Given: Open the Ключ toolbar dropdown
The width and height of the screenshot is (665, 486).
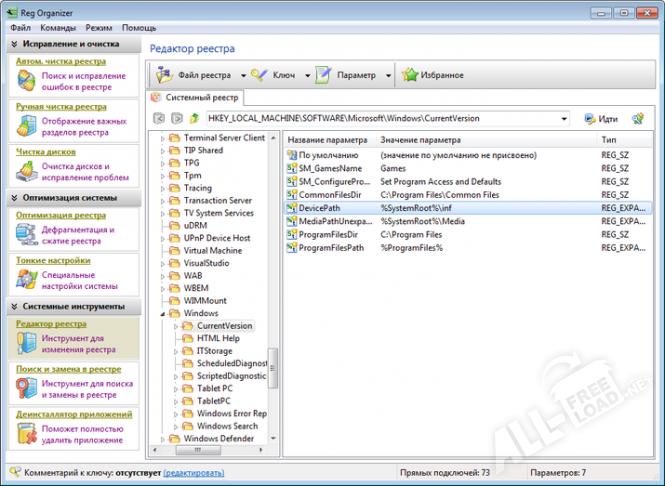Looking at the screenshot, I should pos(277,75).
